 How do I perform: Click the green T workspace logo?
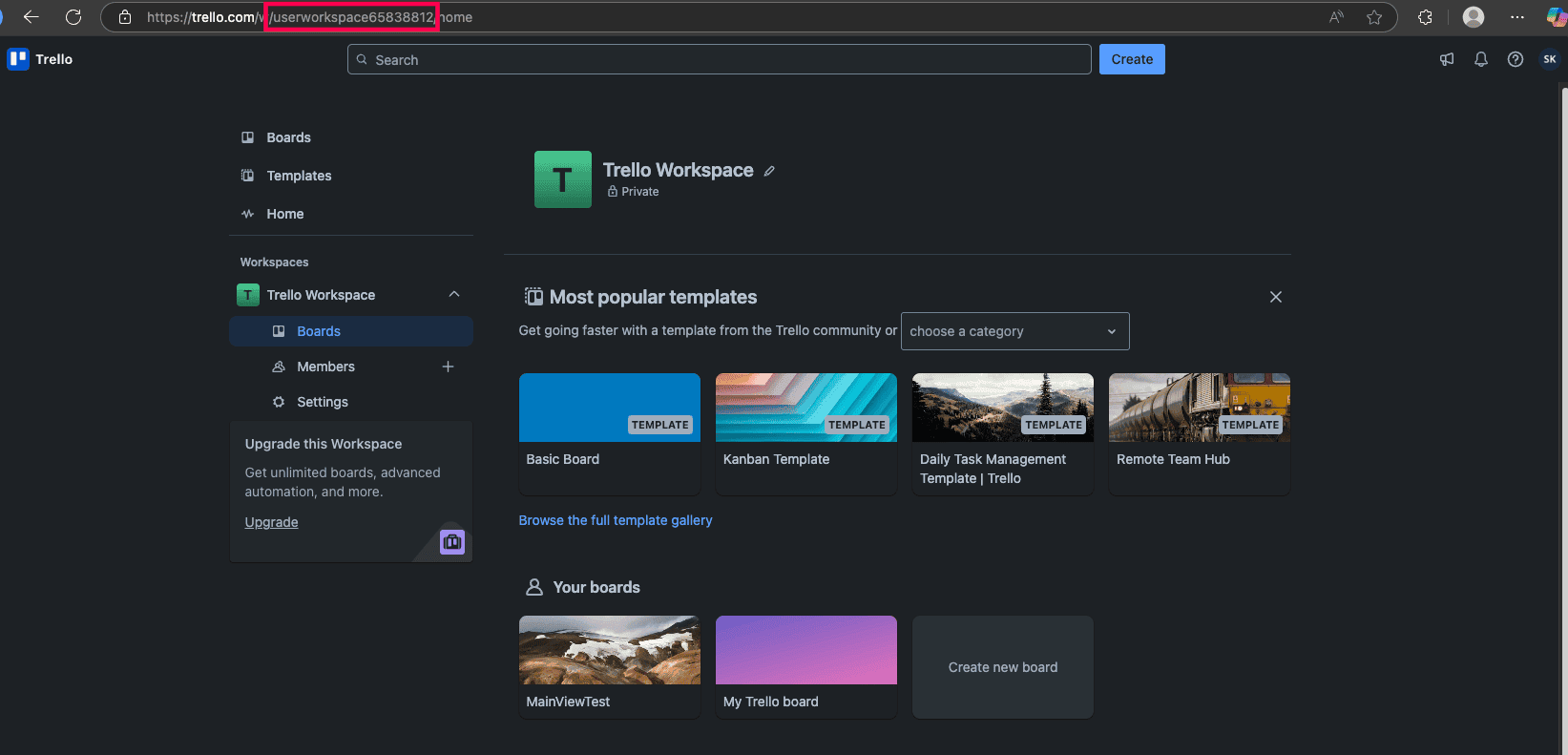pyautogui.click(x=563, y=179)
